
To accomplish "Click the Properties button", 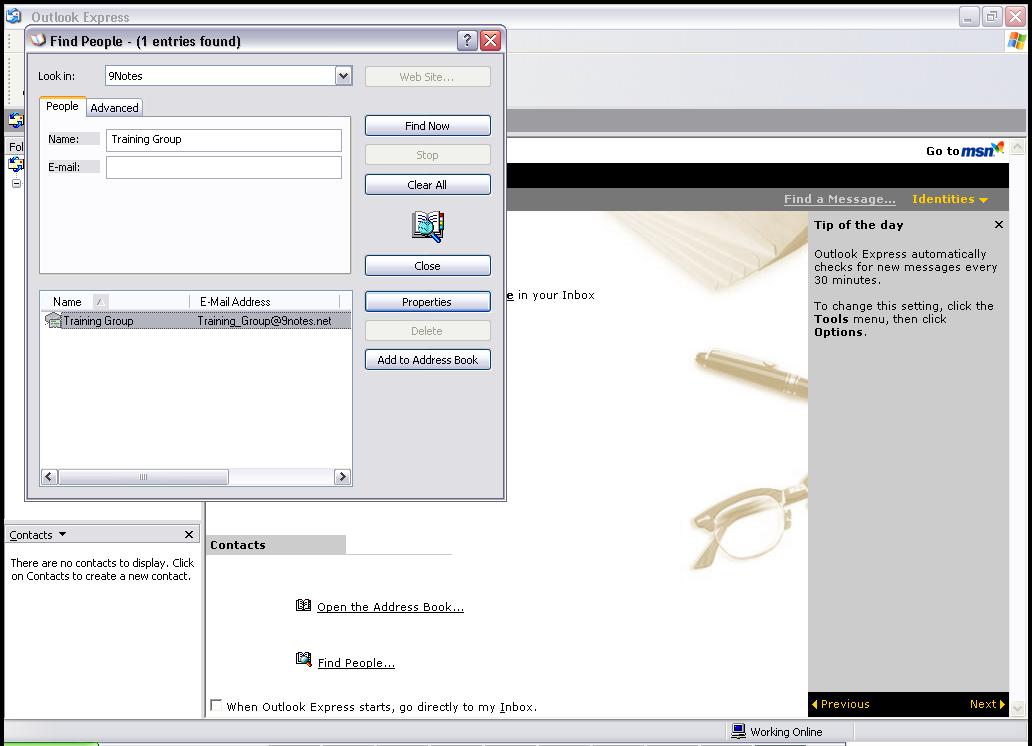I will (x=428, y=302).
